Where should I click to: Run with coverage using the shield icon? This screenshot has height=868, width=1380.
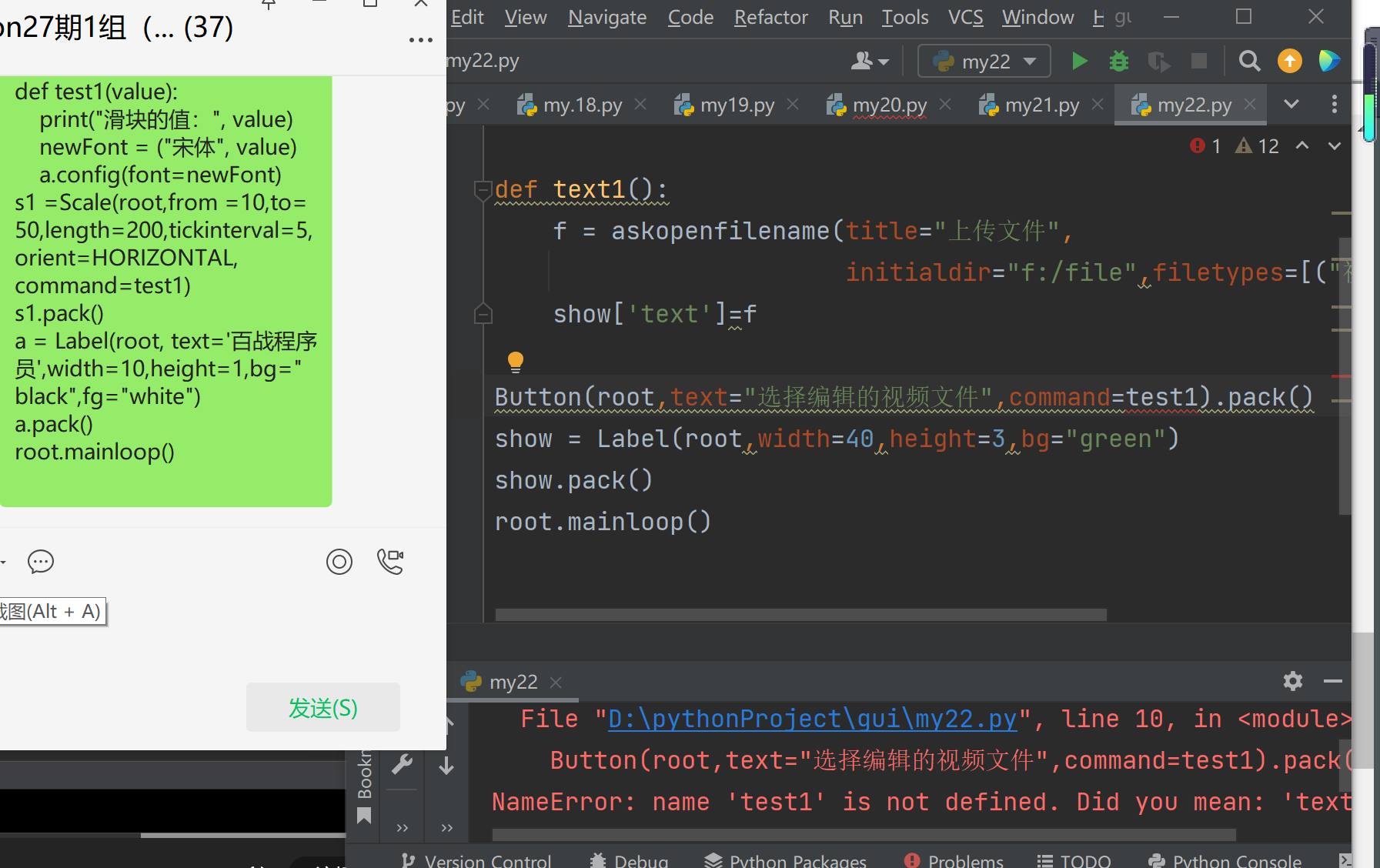[x=1158, y=61]
